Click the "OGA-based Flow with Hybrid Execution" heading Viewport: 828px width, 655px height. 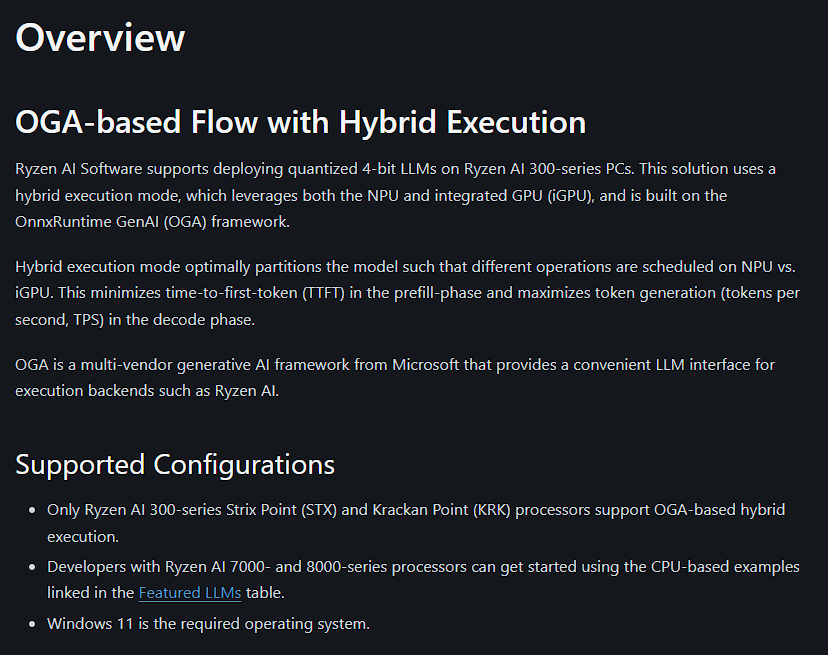click(x=300, y=123)
